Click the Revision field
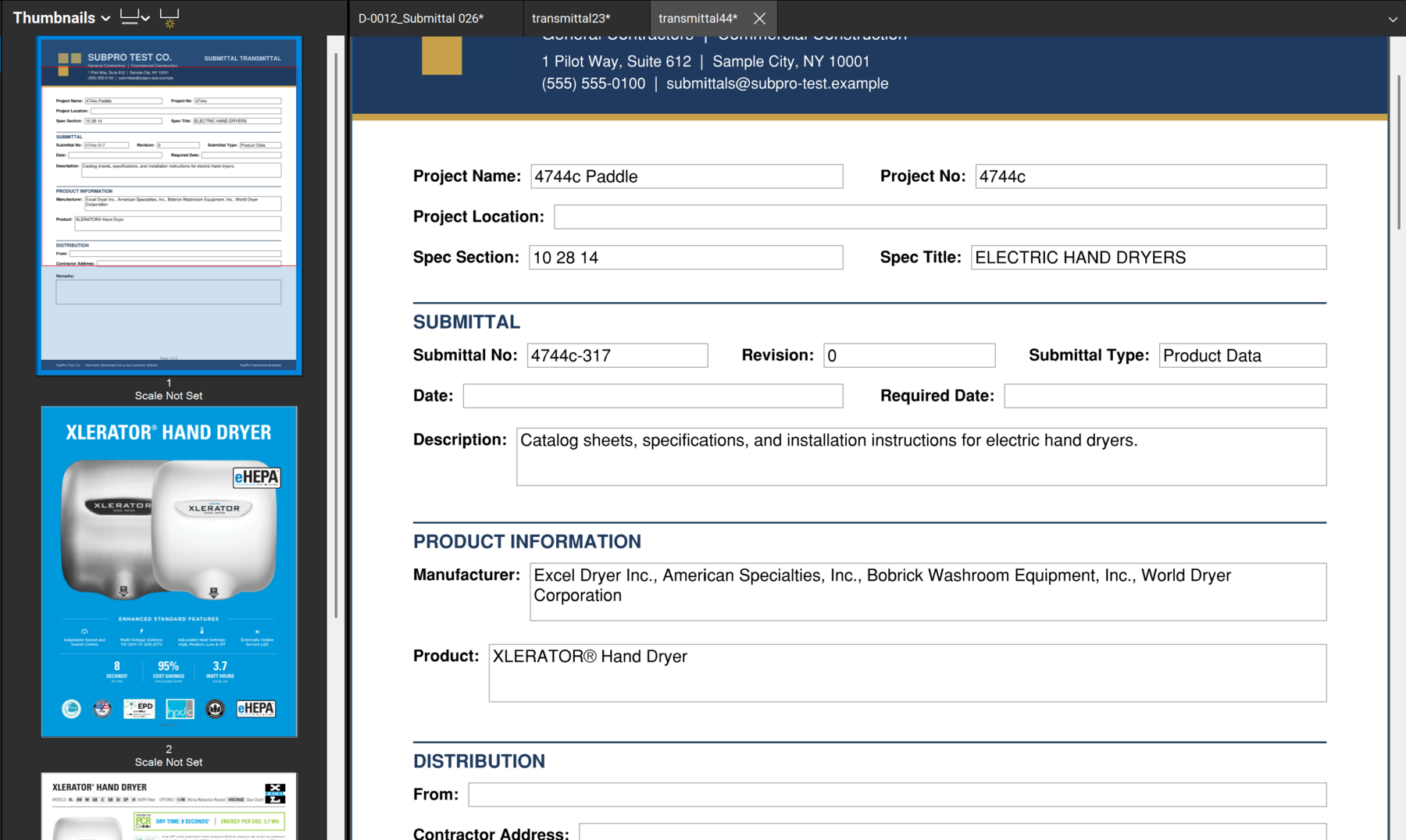This screenshot has width=1406, height=840. click(909, 355)
